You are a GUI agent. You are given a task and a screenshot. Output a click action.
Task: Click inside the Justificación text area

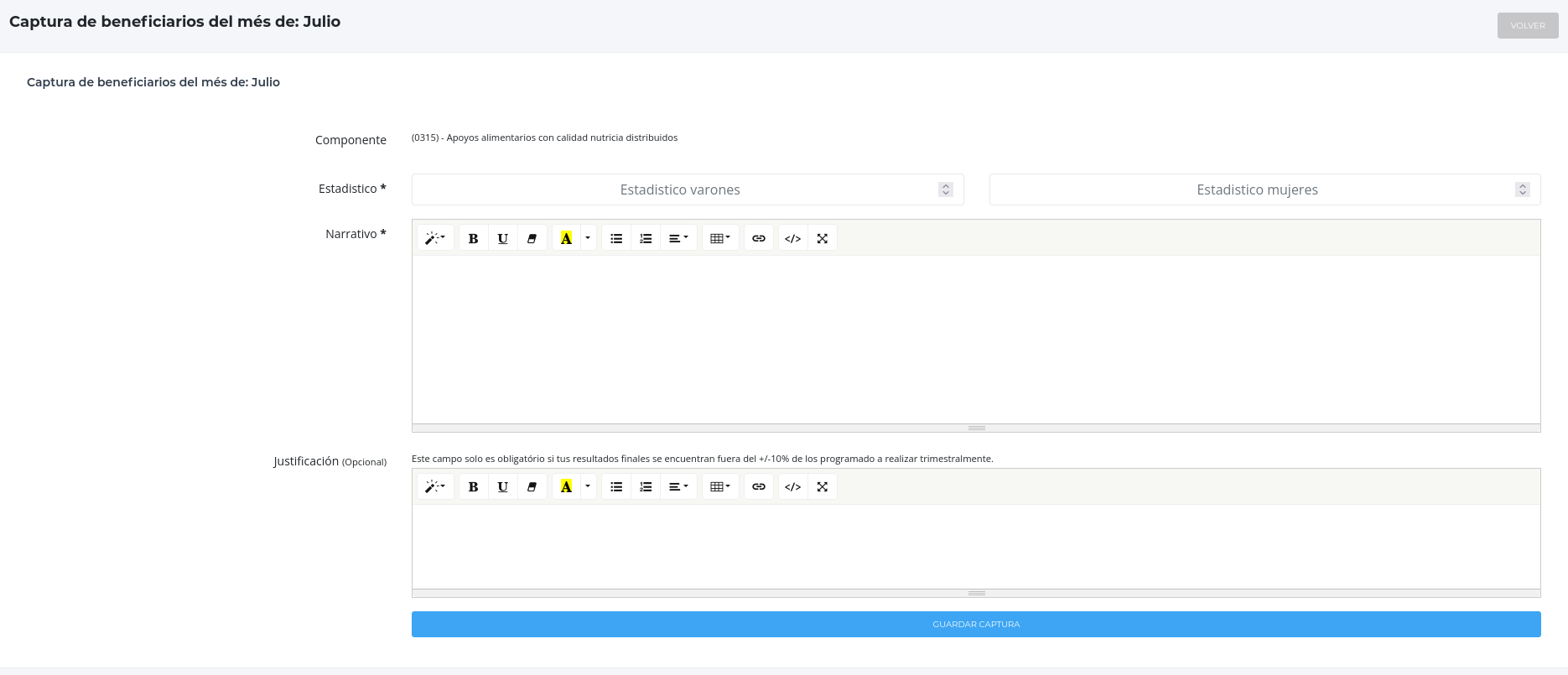(976, 547)
